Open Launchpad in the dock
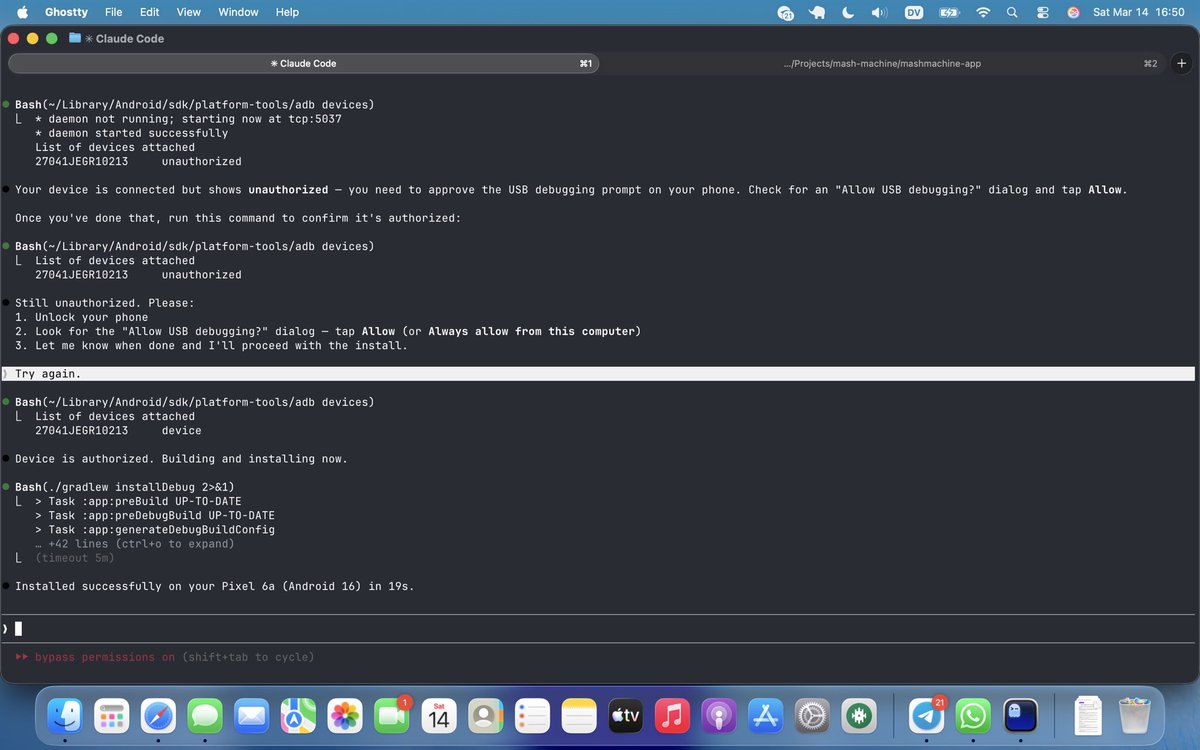This screenshot has height=750, width=1200. (114, 715)
